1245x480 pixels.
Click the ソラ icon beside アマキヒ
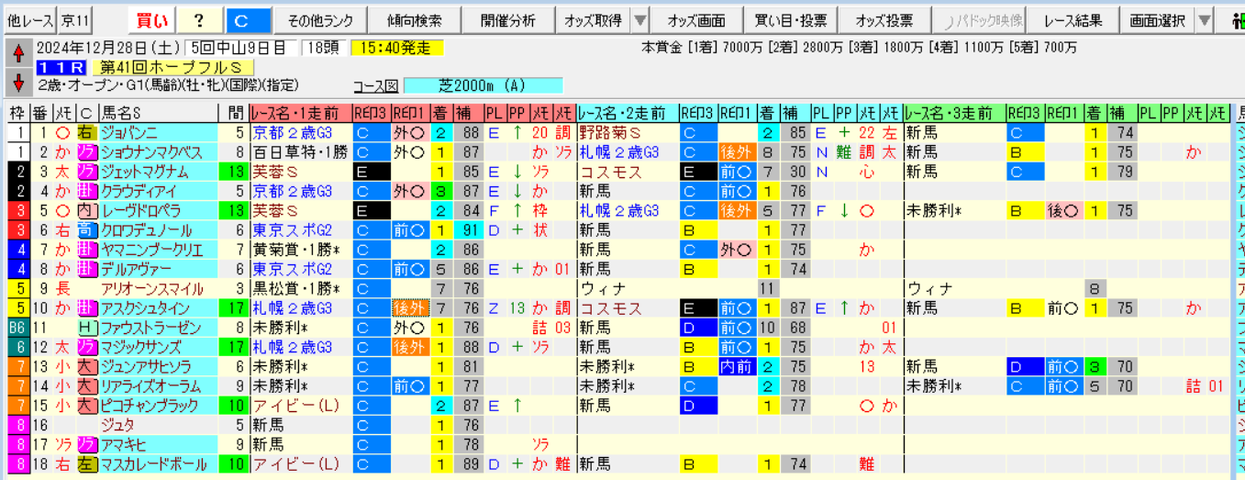pos(86,444)
